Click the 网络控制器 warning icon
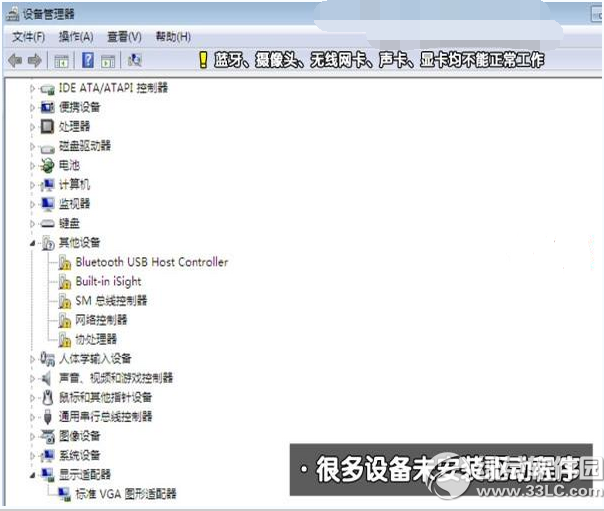 65,320
